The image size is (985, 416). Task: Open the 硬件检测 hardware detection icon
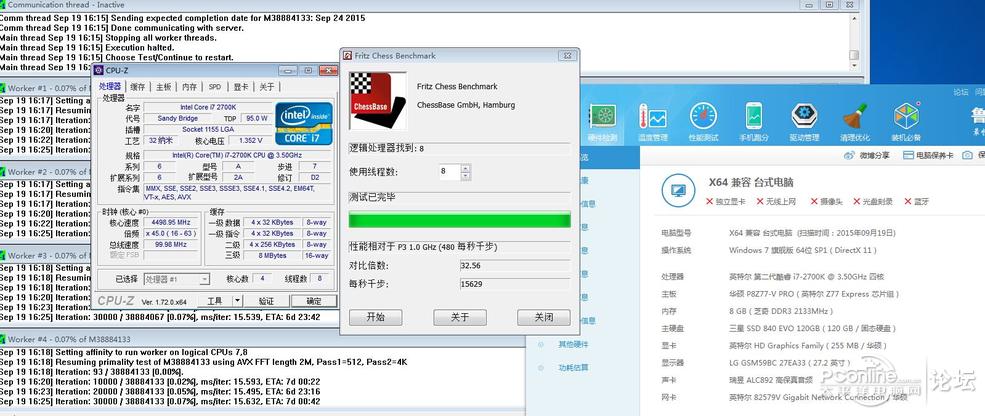coord(602,121)
